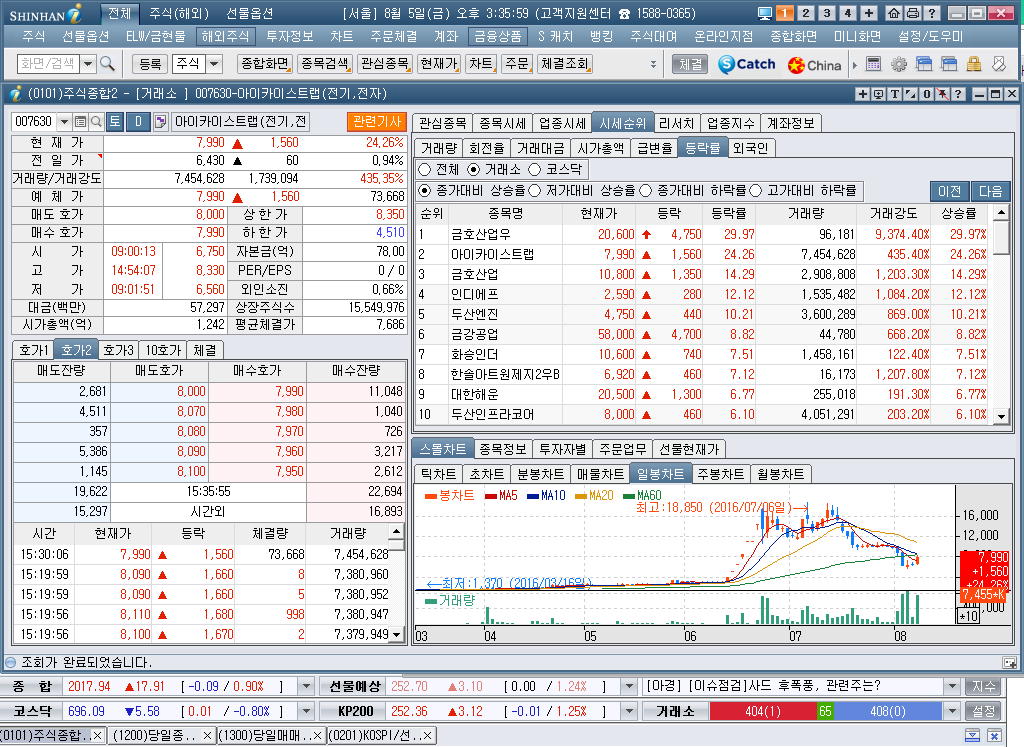
Task: Click the gold lock icon in the toolbar
Action: [973, 67]
